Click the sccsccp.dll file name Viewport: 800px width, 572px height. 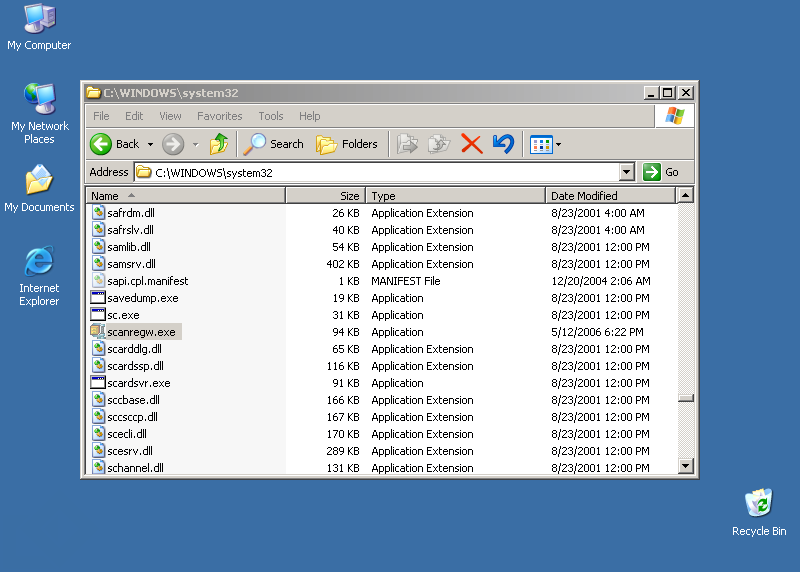pos(133,417)
